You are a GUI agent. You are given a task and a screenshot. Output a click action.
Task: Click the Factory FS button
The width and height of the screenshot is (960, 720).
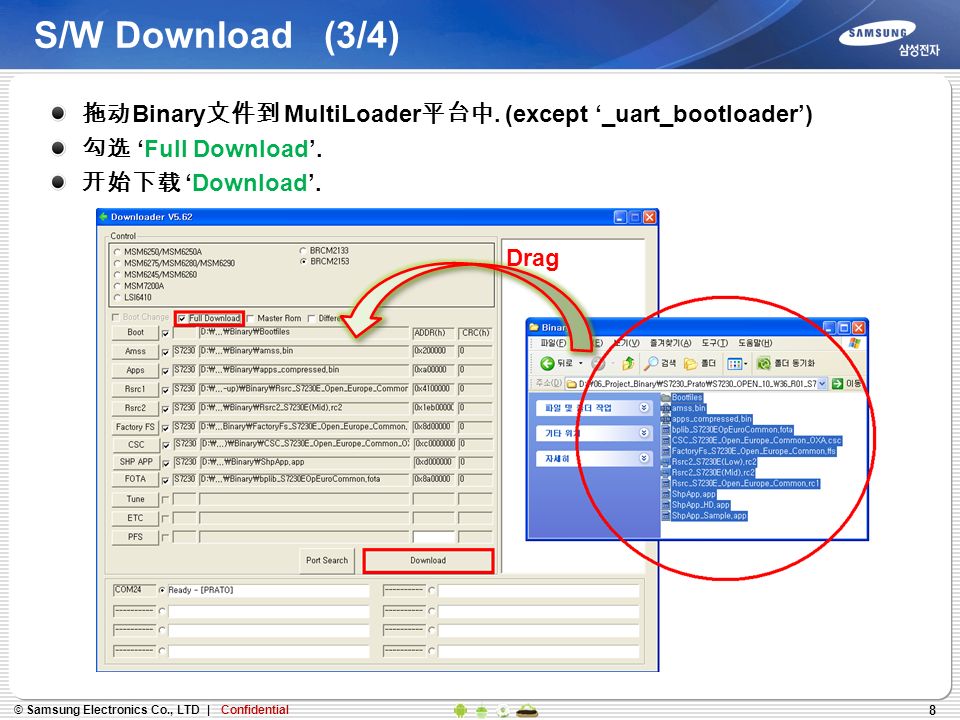tap(135, 427)
